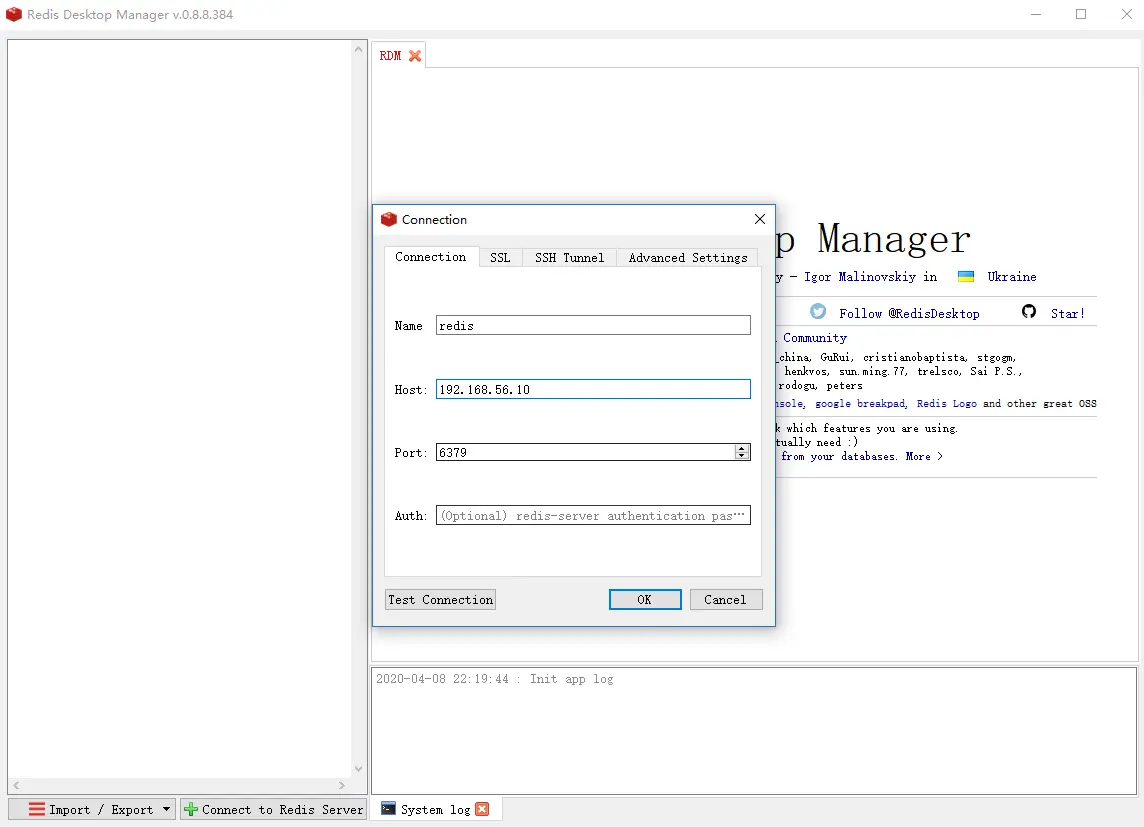1144x827 pixels.
Task: Open the google breakpad link
Action: coord(860,403)
